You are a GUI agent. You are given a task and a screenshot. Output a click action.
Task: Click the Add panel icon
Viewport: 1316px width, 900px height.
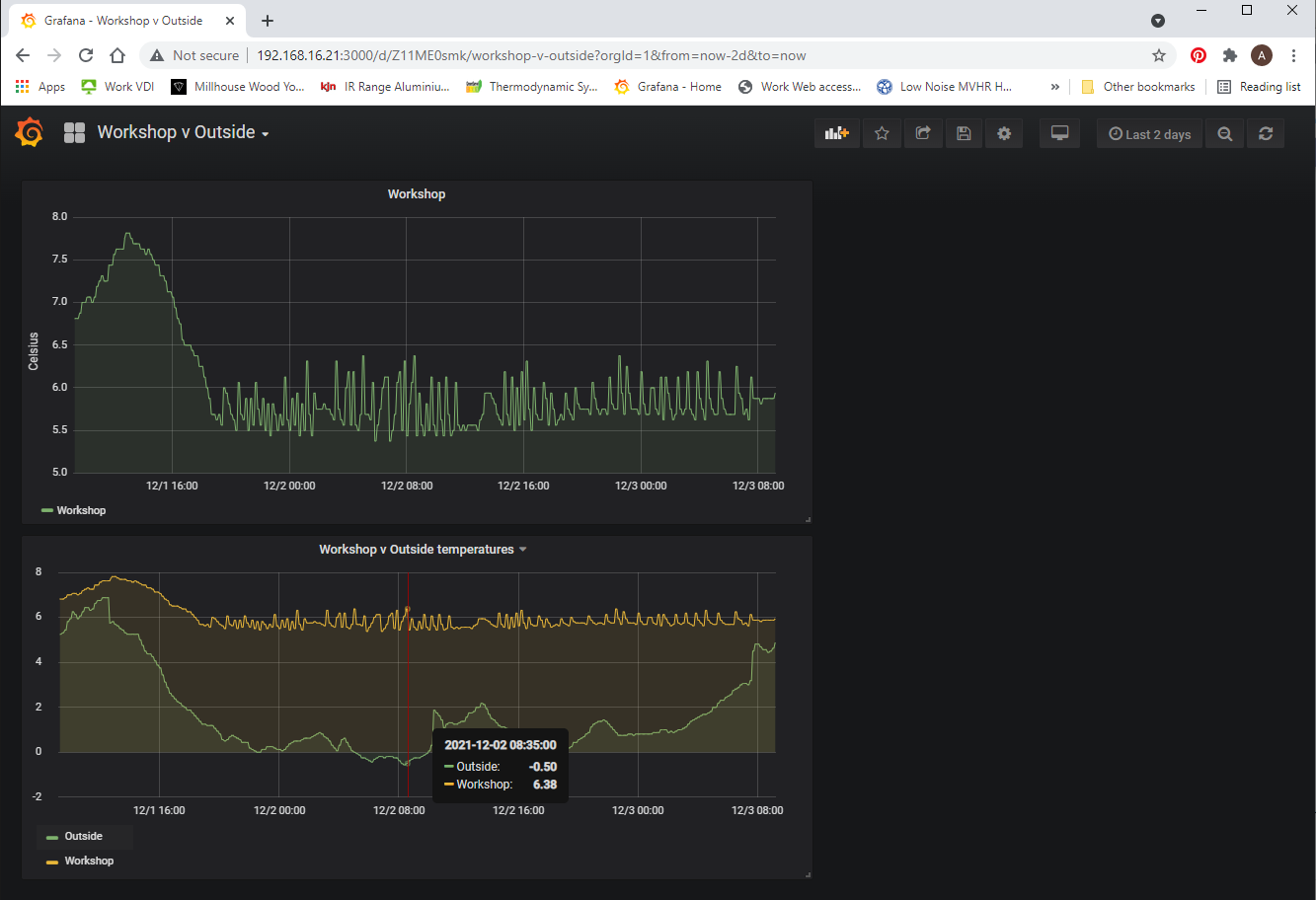point(837,134)
